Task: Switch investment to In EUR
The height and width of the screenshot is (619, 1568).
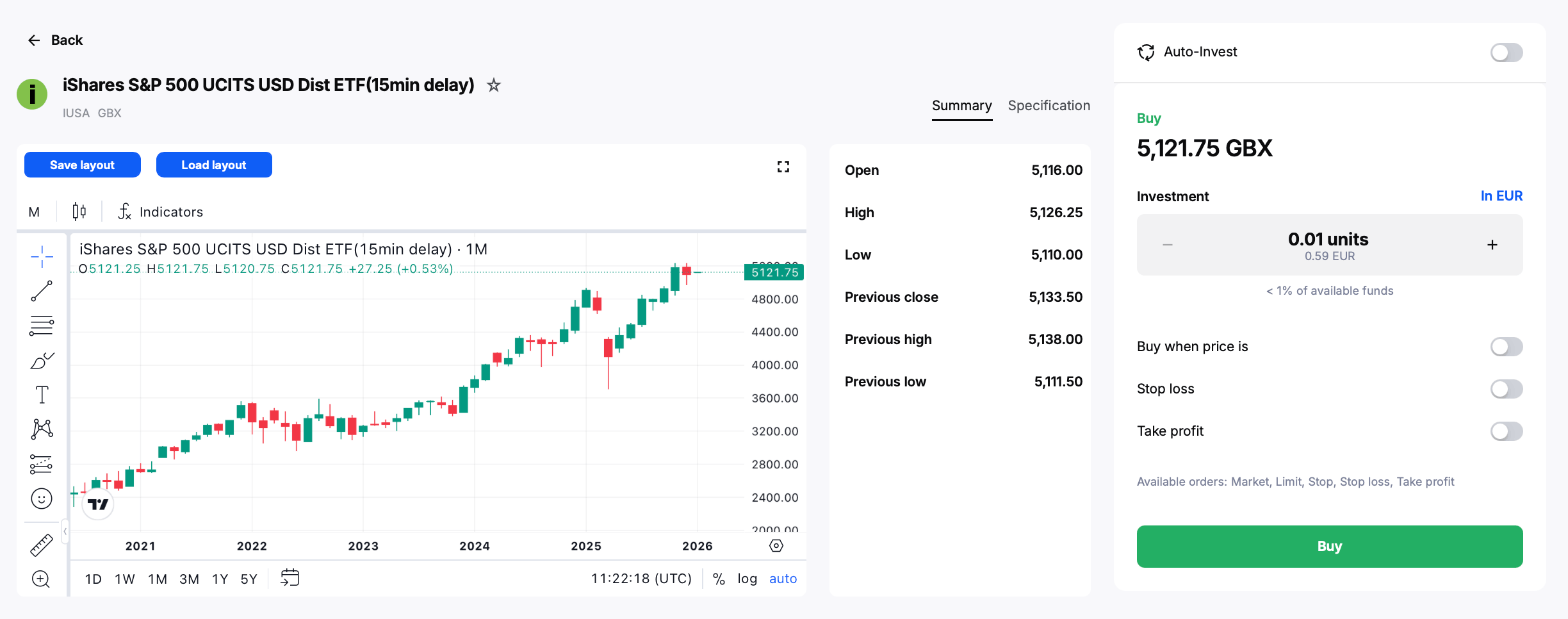Action: (x=1501, y=196)
